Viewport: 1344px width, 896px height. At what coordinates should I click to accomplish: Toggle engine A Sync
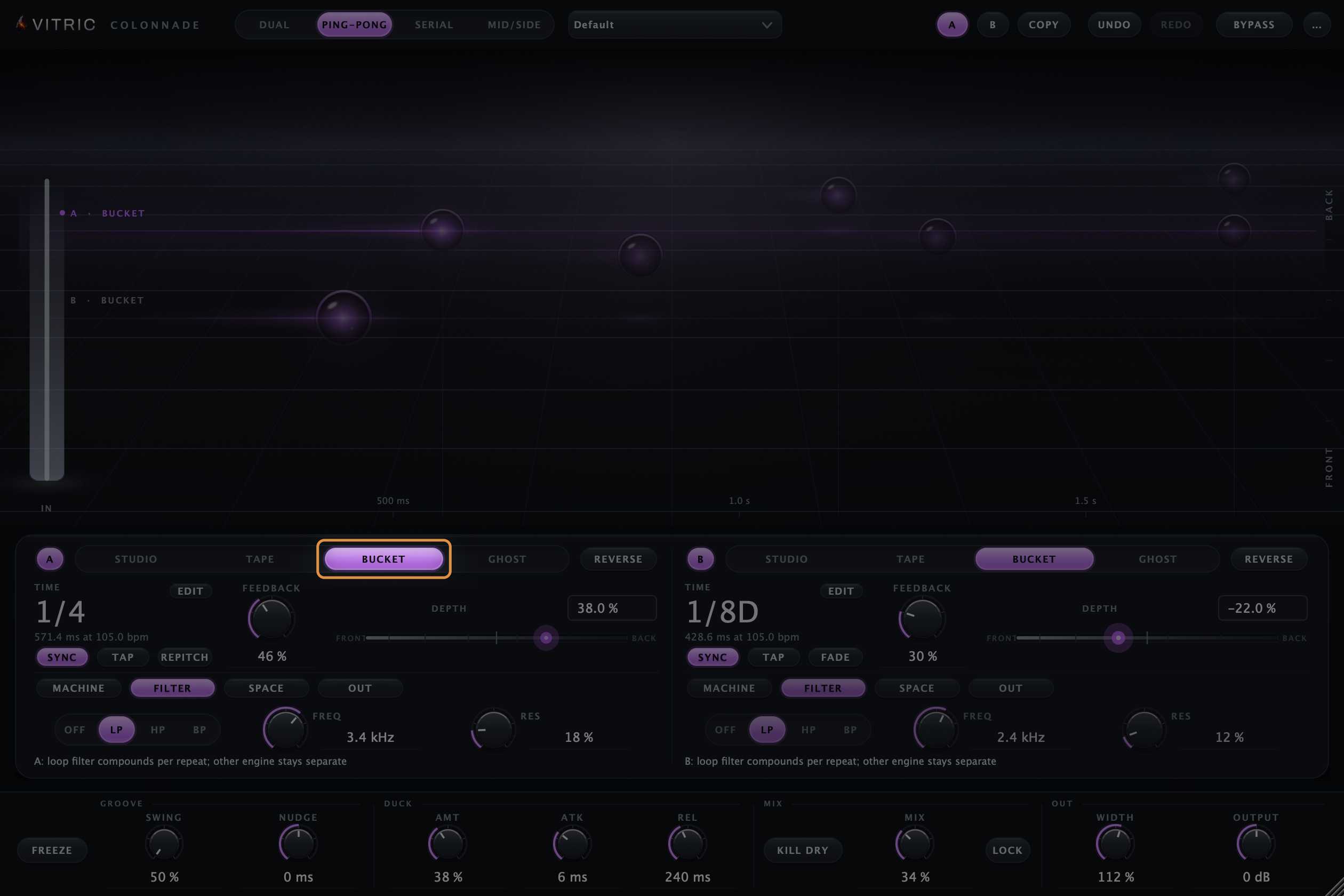point(62,657)
